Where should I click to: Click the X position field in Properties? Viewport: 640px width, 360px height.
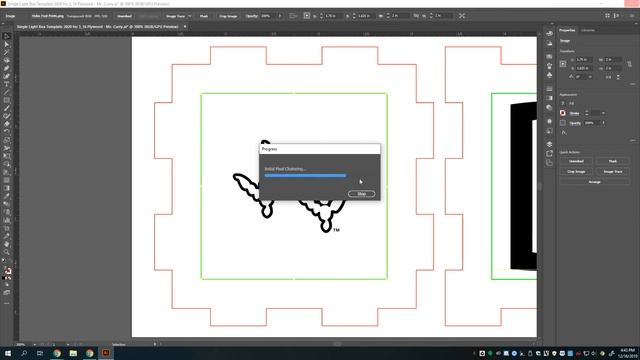click(585, 60)
